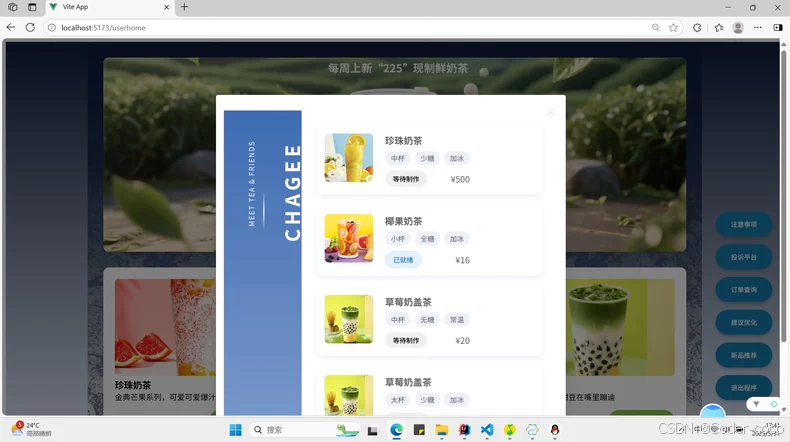The width and height of the screenshot is (790, 442).
Task: Open IntelliJ IDEA from taskbar
Action: click(465, 430)
